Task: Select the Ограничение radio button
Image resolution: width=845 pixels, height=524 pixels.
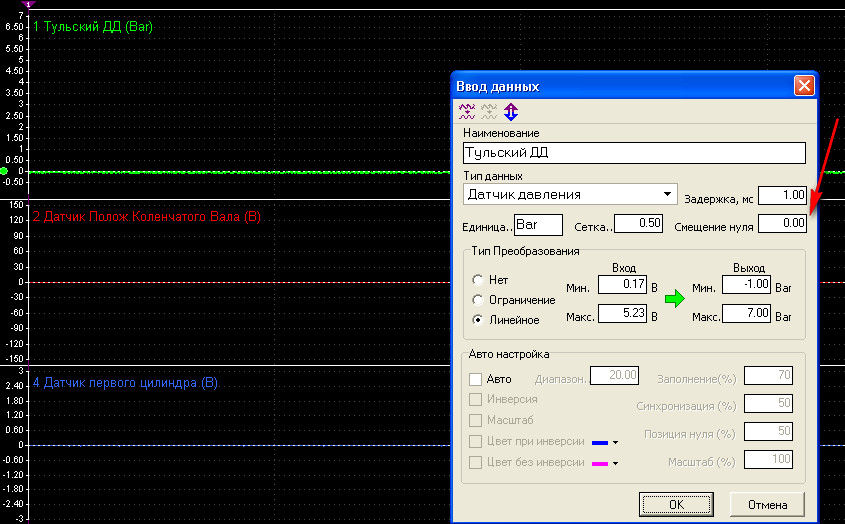Action: 477,300
